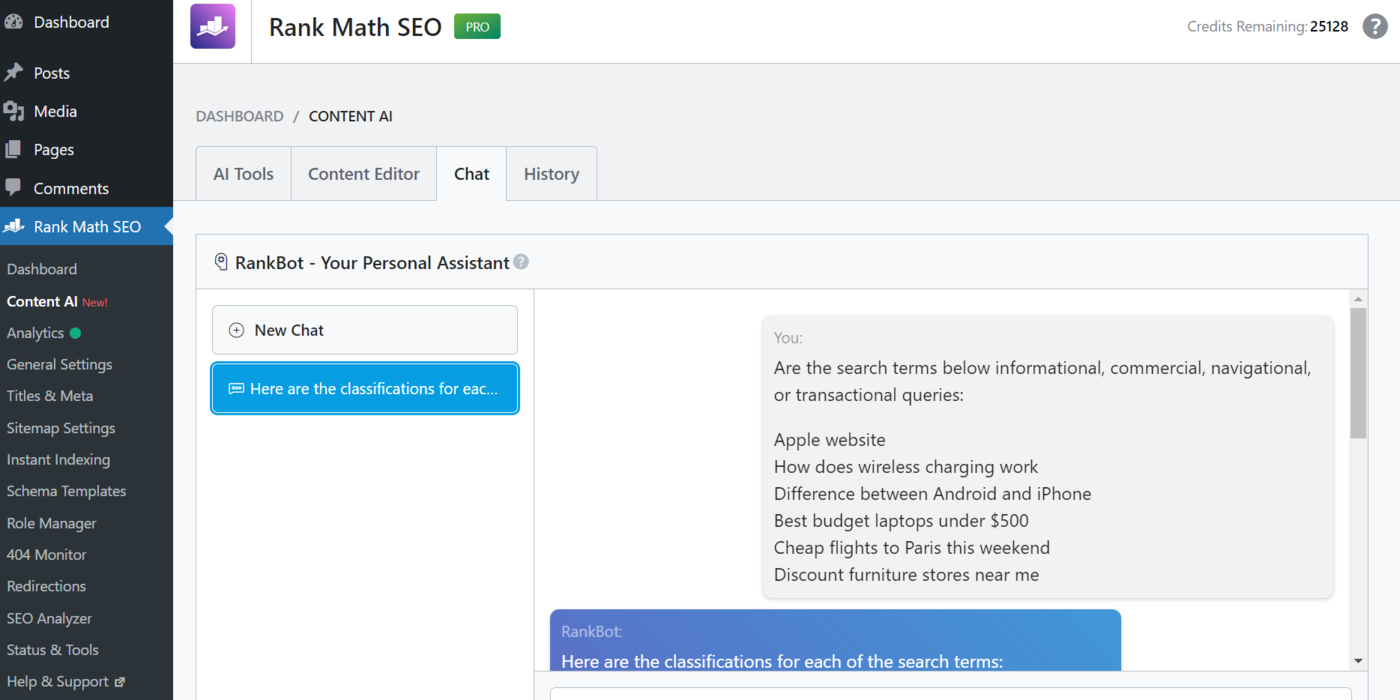Viewport: 1400px width, 700px height.
Task: Select the Posts pushpin icon in the sidebar
Action: [x=14, y=72]
